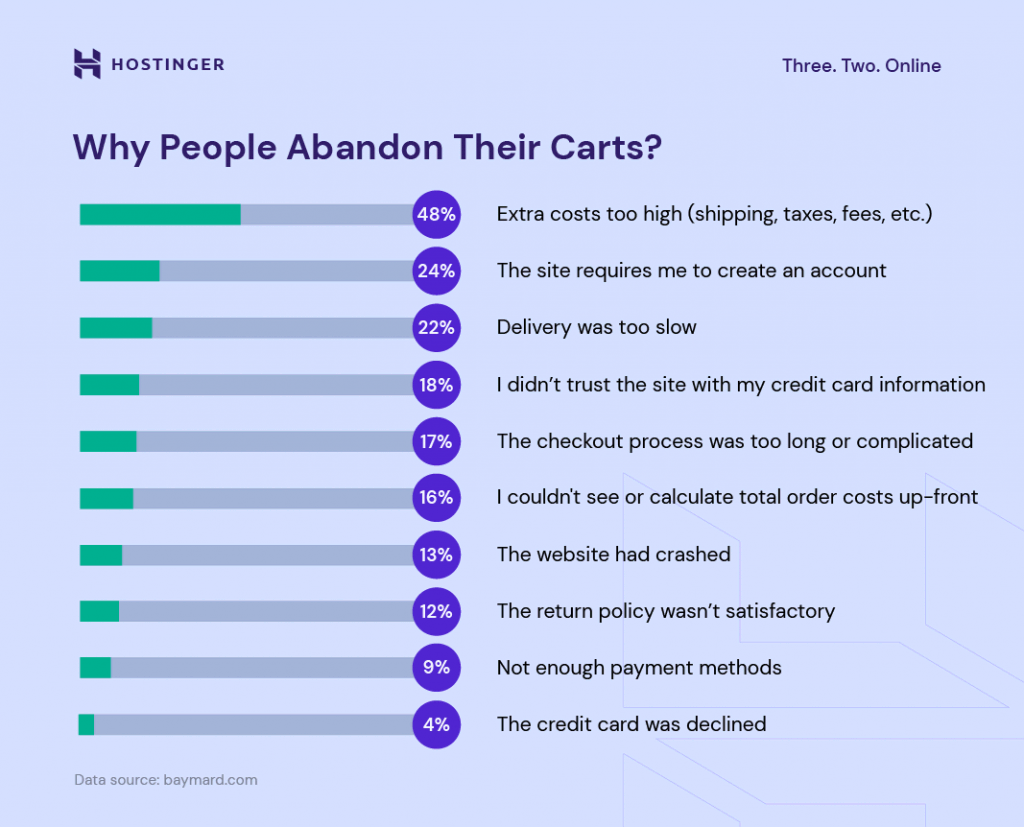Click the green bar for extra costs
The height and width of the screenshot is (827, 1024).
tap(160, 214)
